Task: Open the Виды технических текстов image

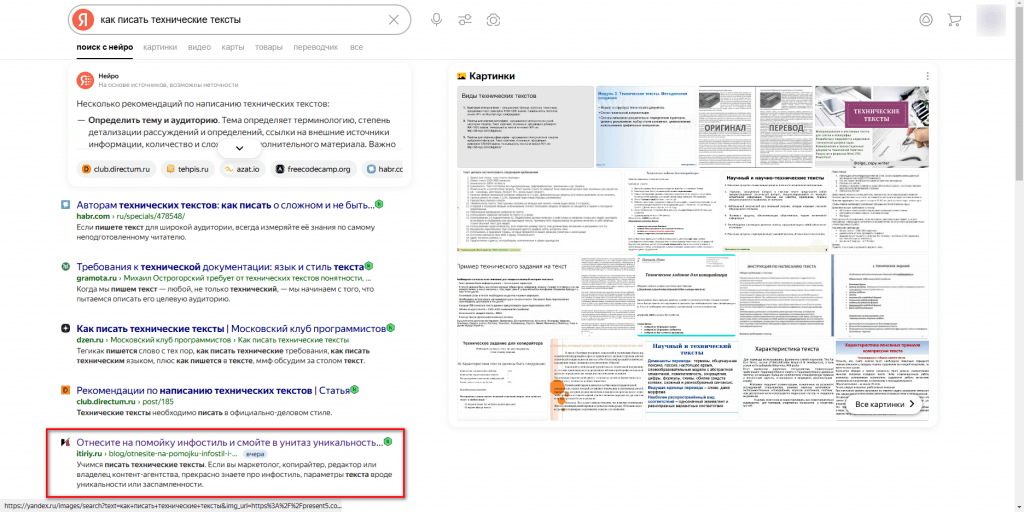Action: (525, 127)
